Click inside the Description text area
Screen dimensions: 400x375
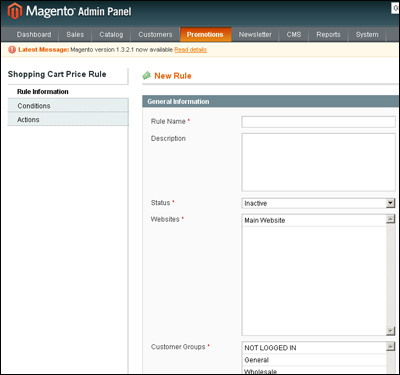click(318, 162)
